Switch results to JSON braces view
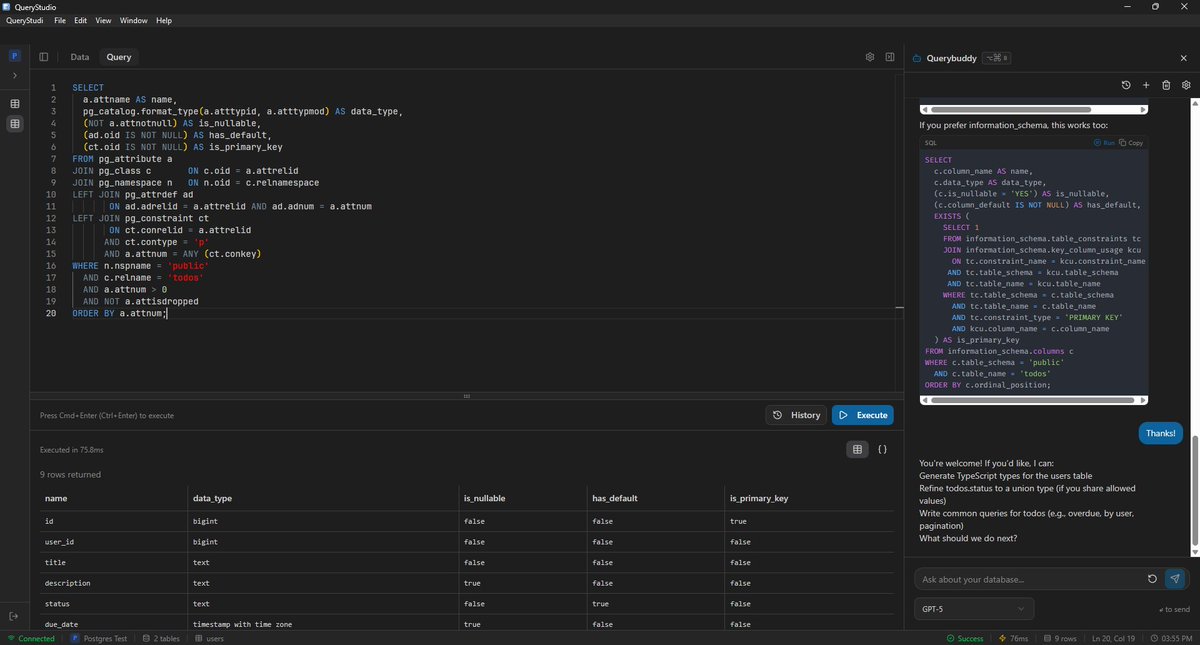 pyautogui.click(x=882, y=450)
